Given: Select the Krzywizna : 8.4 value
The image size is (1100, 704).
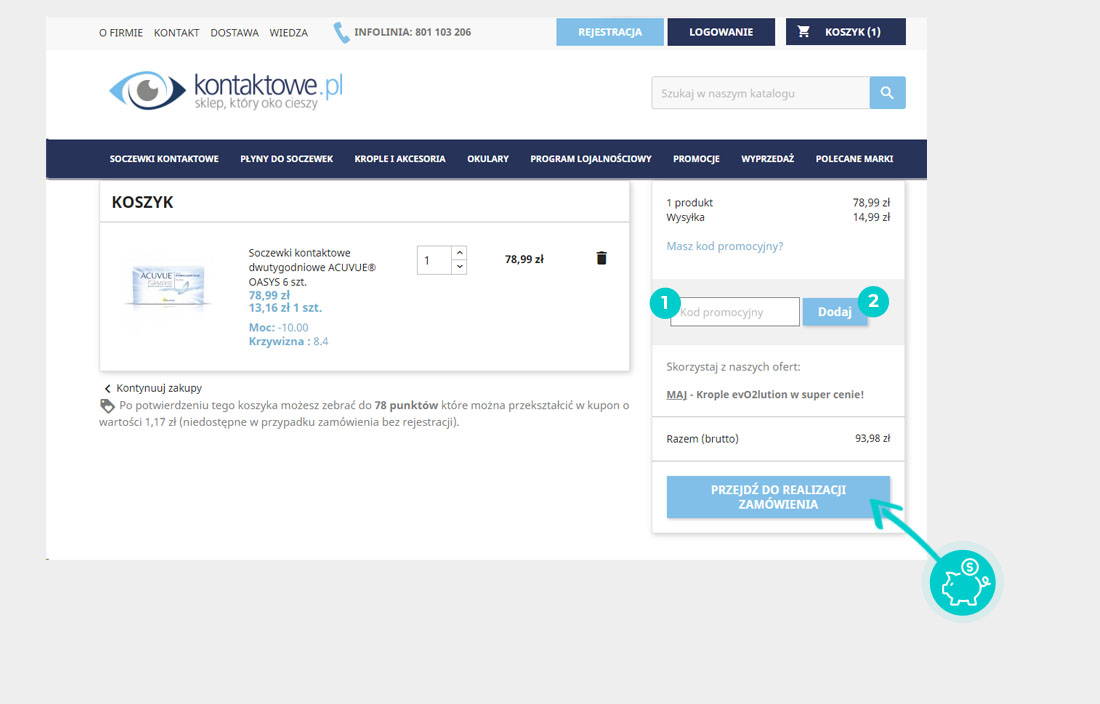Looking at the screenshot, I should pyautogui.click(x=288, y=341).
